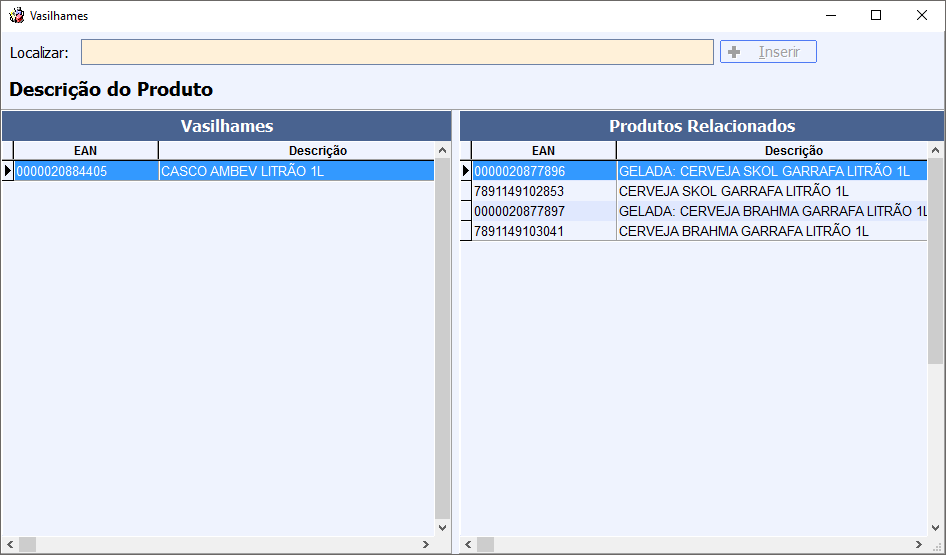Click Produtos Relacionados scroll down arrow
946x555 pixels.
click(x=936, y=527)
